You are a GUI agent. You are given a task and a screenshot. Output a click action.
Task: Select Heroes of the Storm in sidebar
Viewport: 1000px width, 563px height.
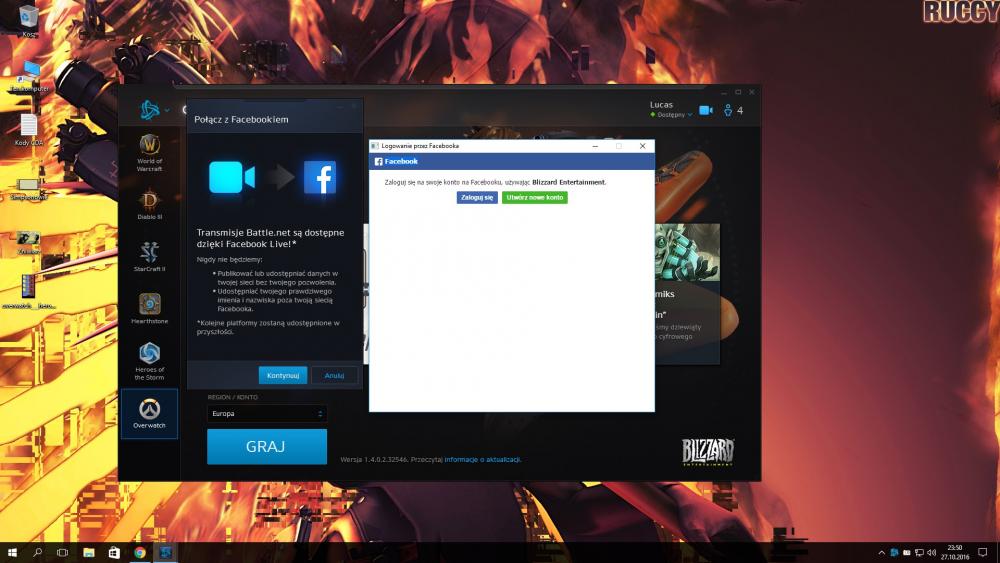click(x=149, y=361)
